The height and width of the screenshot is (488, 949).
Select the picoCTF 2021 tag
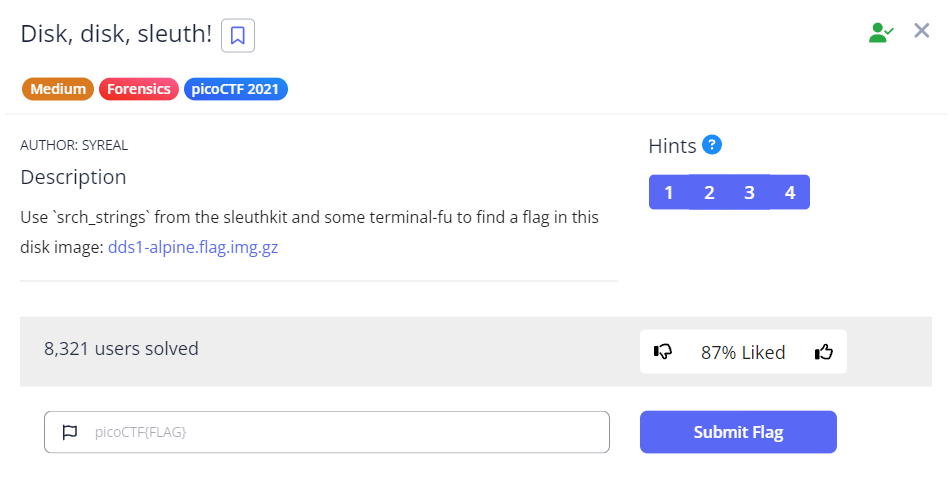pos(235,89)
